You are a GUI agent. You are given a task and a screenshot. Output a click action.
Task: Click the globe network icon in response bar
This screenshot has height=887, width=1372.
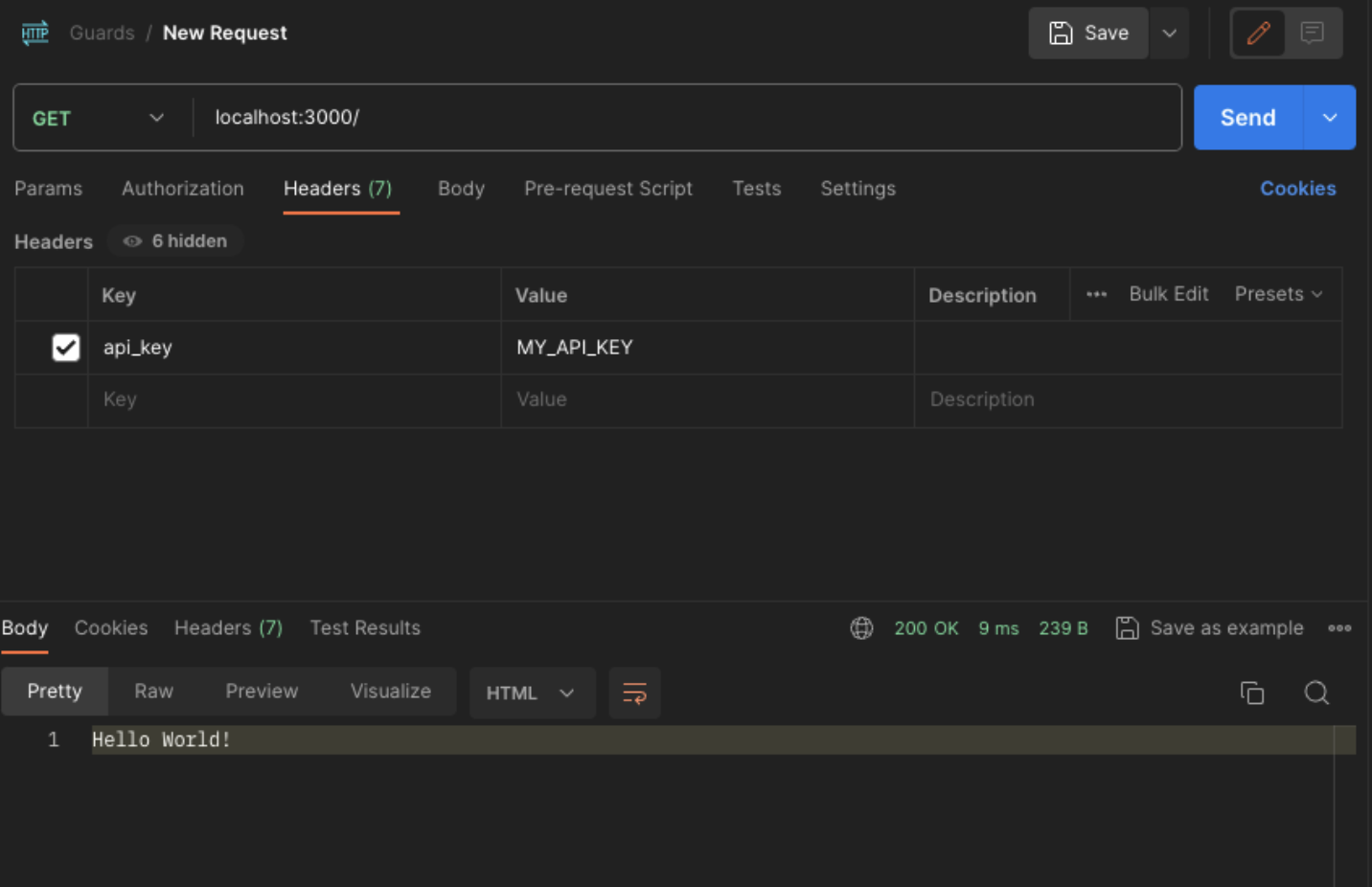861,627
